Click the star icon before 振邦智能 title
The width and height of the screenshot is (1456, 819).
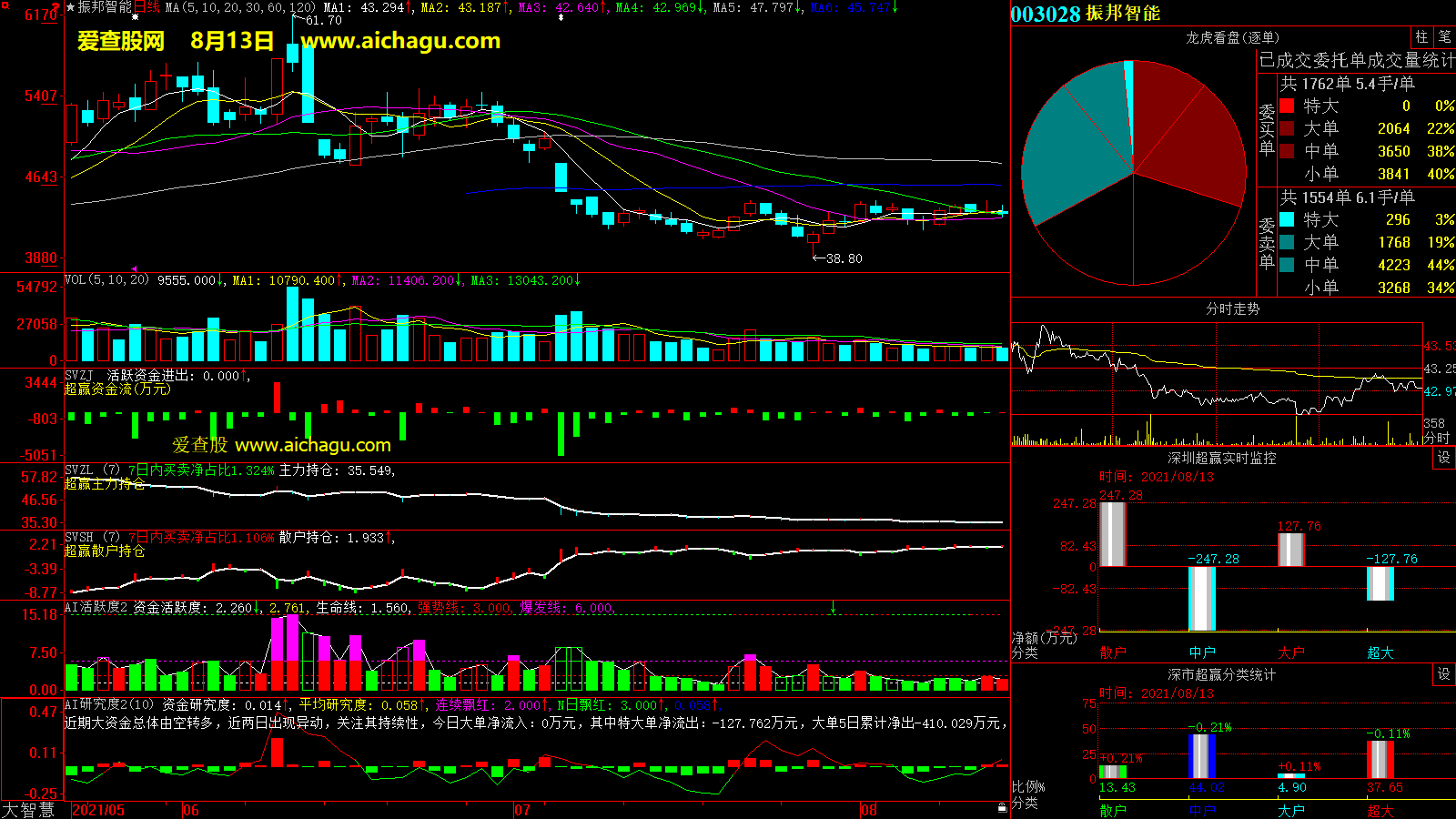pyautogui.click(x=71, y=7)
